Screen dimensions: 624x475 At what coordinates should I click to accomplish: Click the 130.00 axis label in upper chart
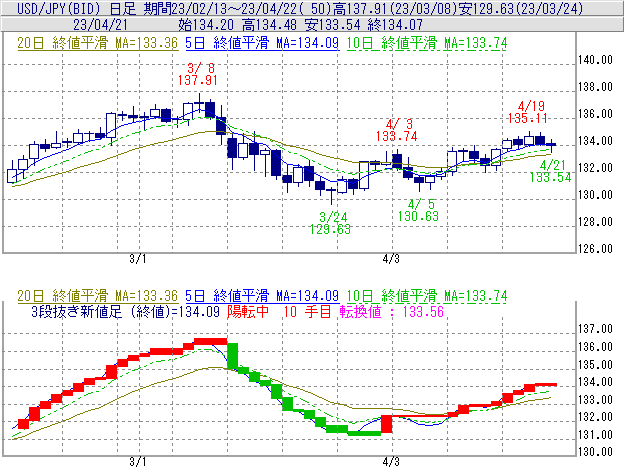[x=595, y=195]
